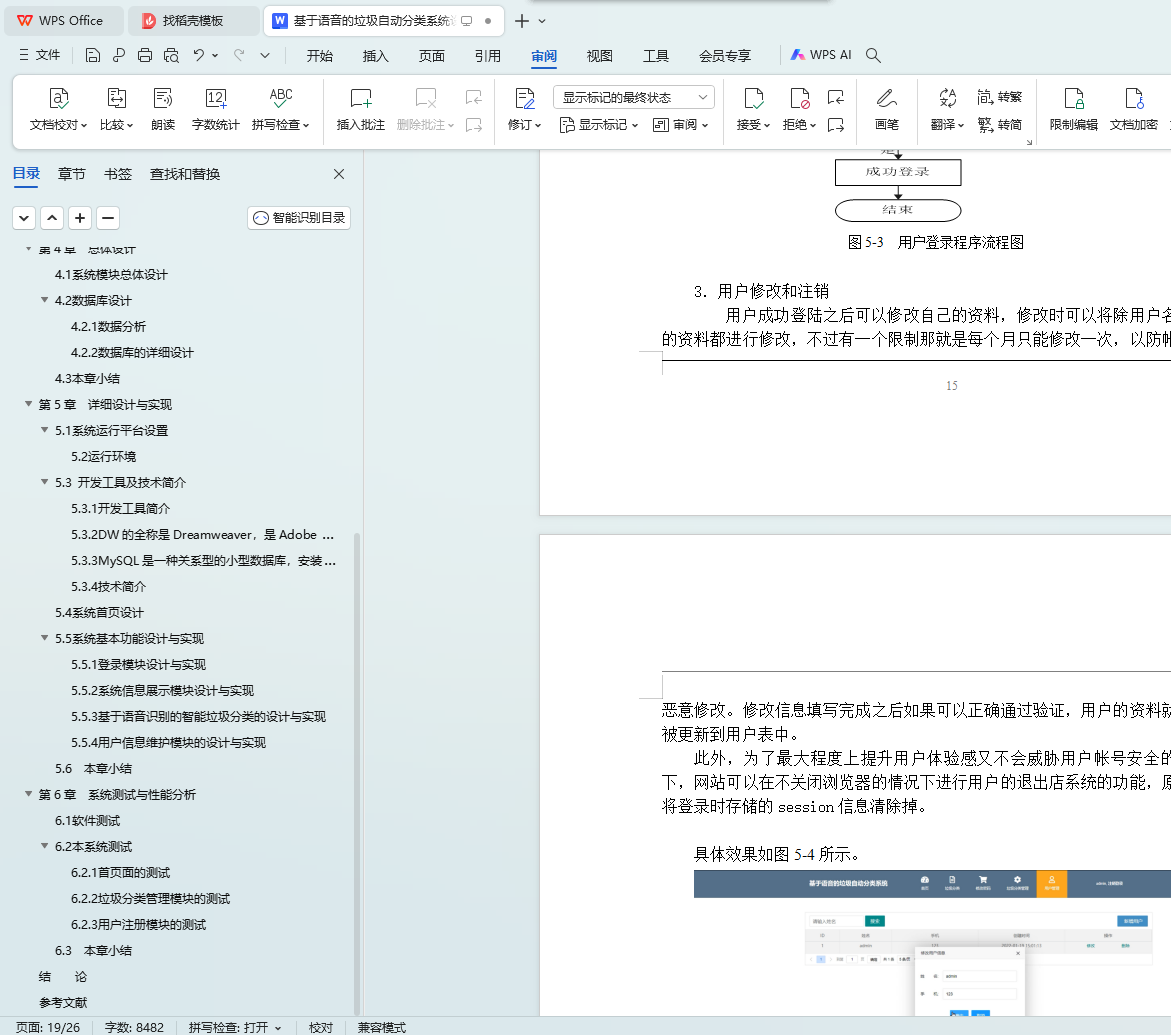This screenshot has width=1171, height=1035.
Task: Click the expand-all down chevron in outline pane
Action: point(24,218)
